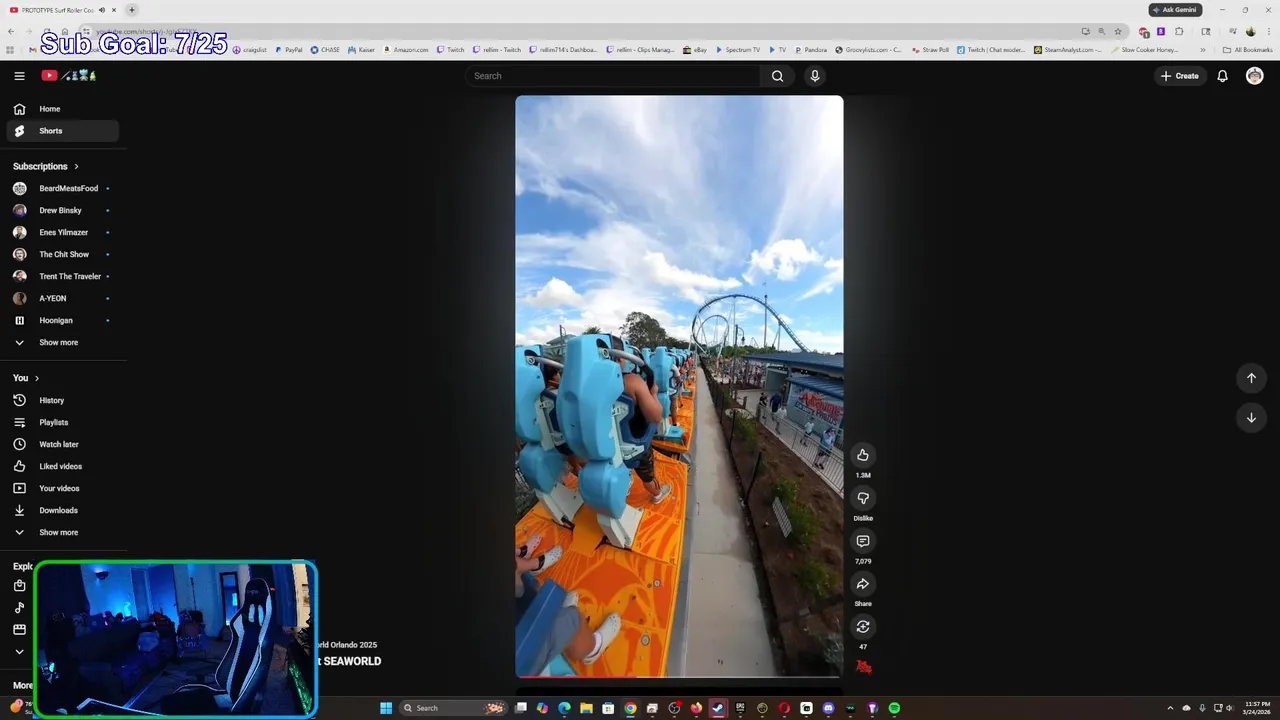1280x720 pixels.
Task: Open the You section header
Action: pos(26,378)
